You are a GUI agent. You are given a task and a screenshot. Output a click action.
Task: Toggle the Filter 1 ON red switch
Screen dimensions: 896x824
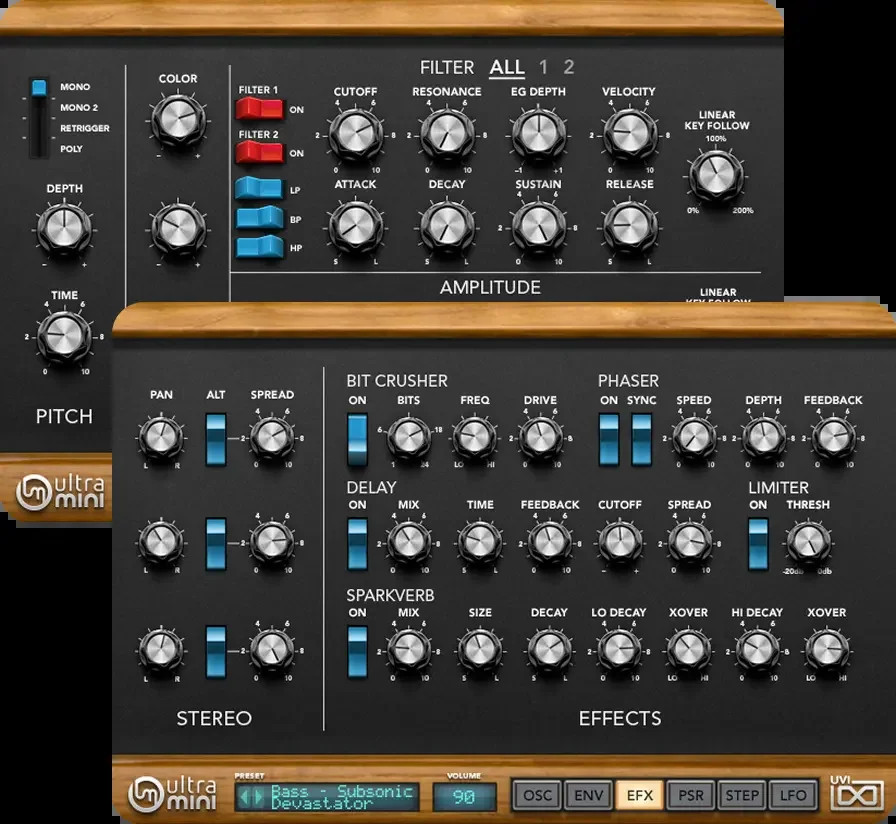[x=260, y=109]
